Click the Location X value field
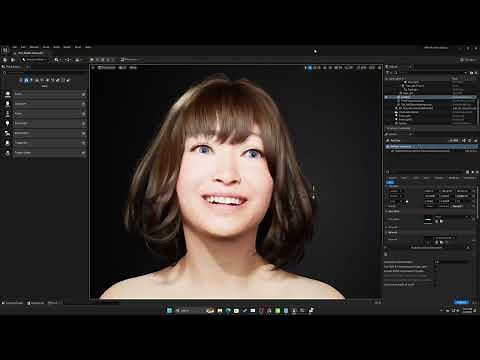This screenshot has width=480, height=360. coord(430,191)
